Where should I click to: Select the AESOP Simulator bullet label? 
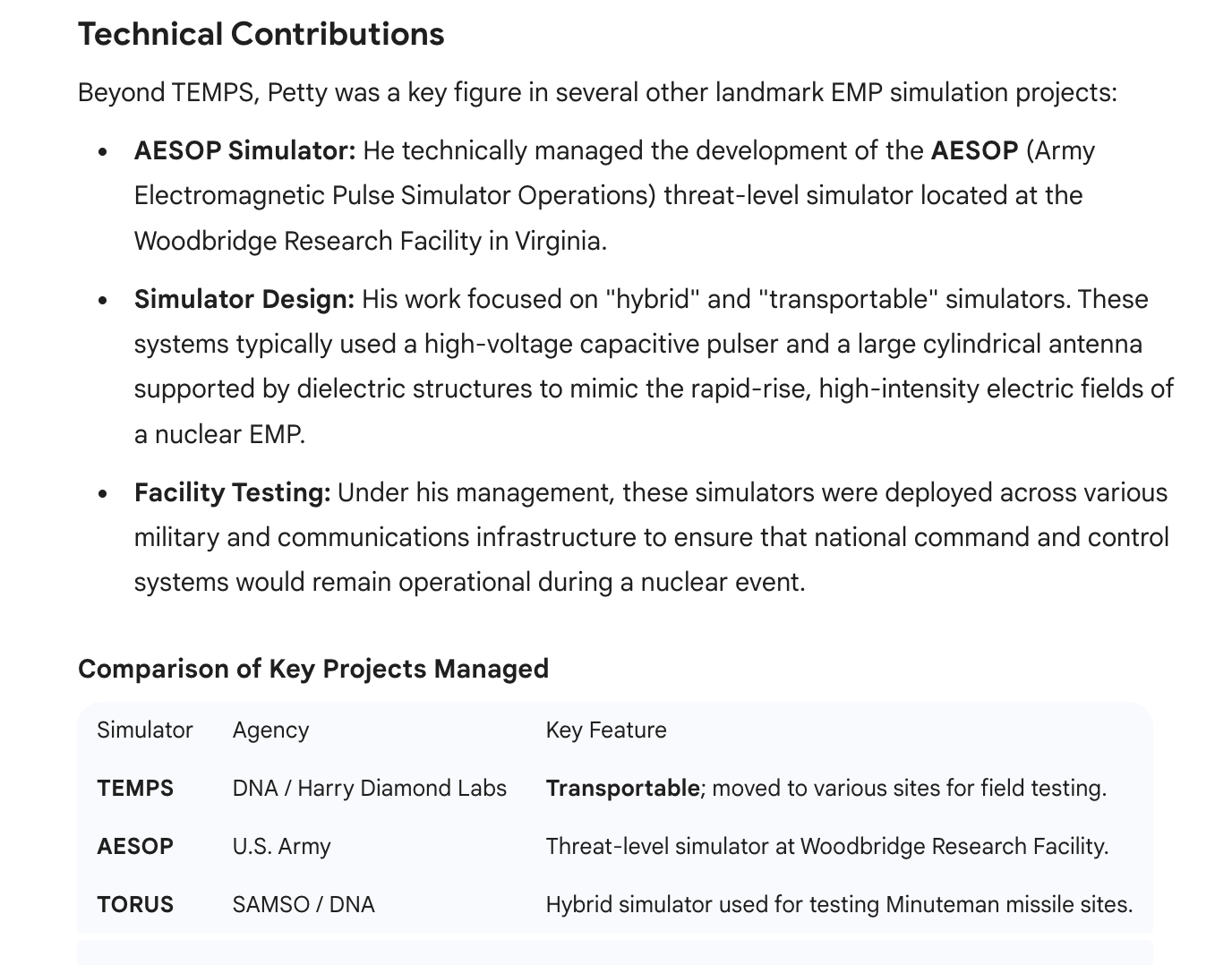pyautogui.click(x=245, y=150)
